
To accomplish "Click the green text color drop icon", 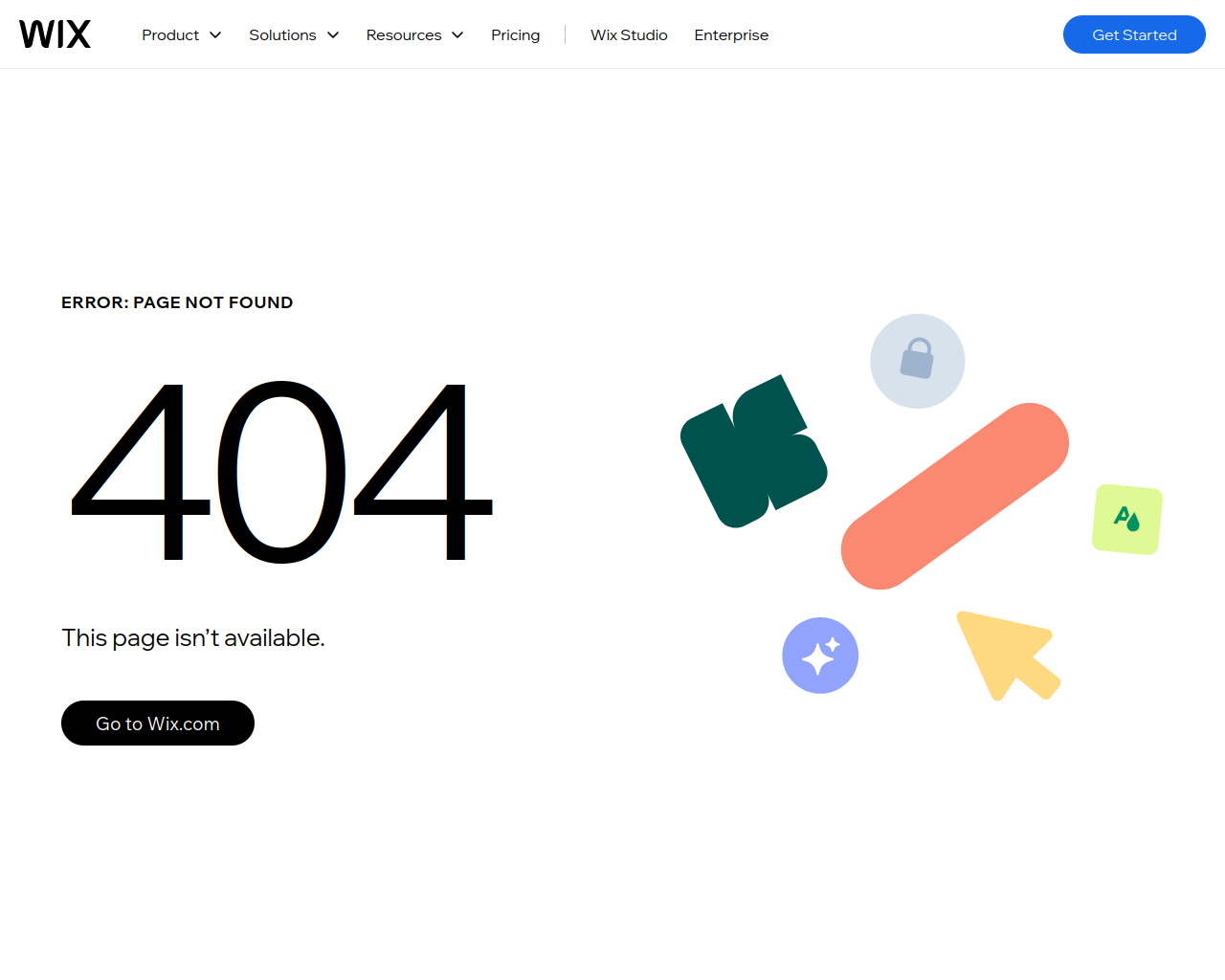I will 1127,520.
